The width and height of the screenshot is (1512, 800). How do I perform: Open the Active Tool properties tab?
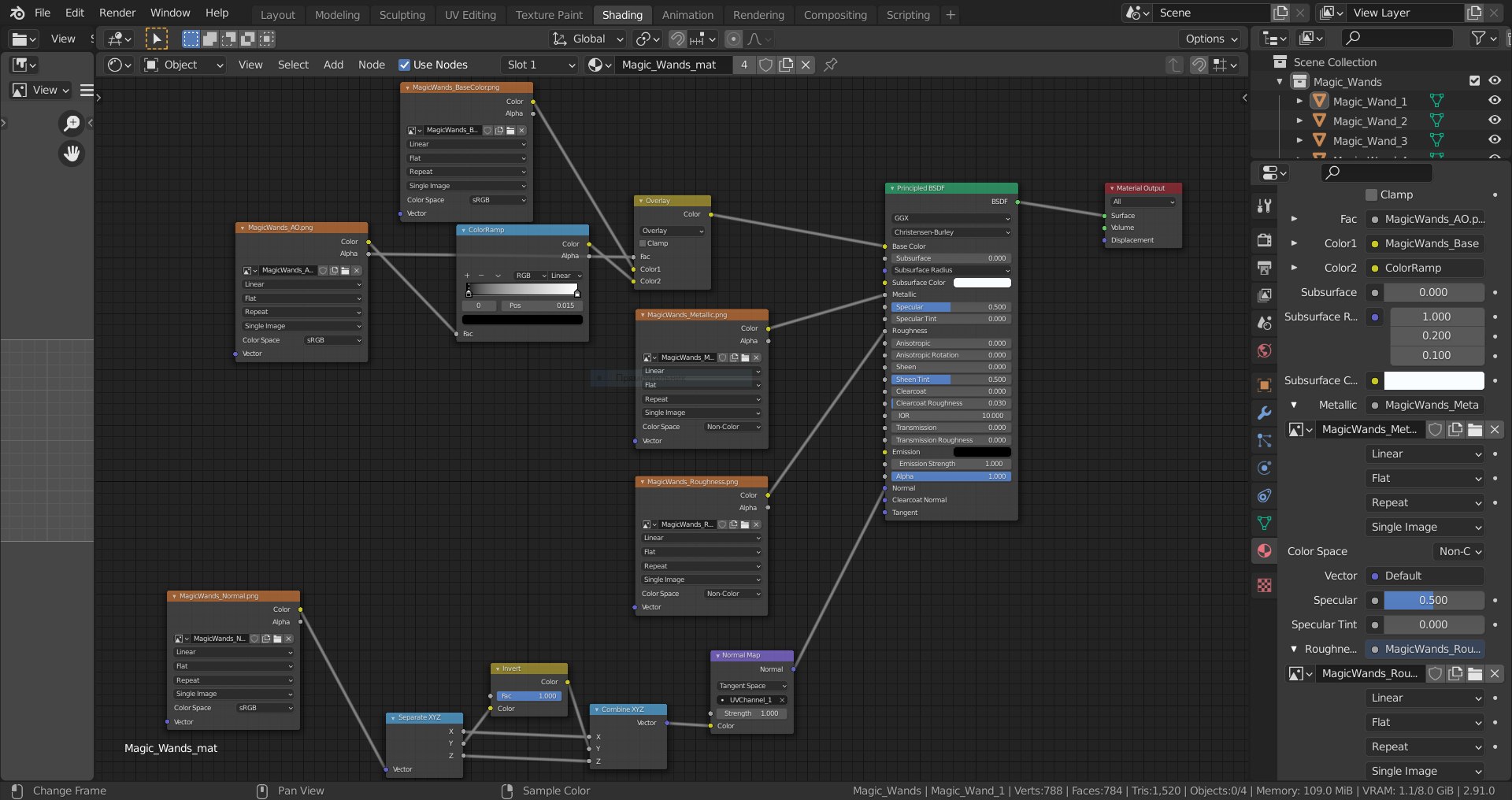click(x=1264, y=206)
